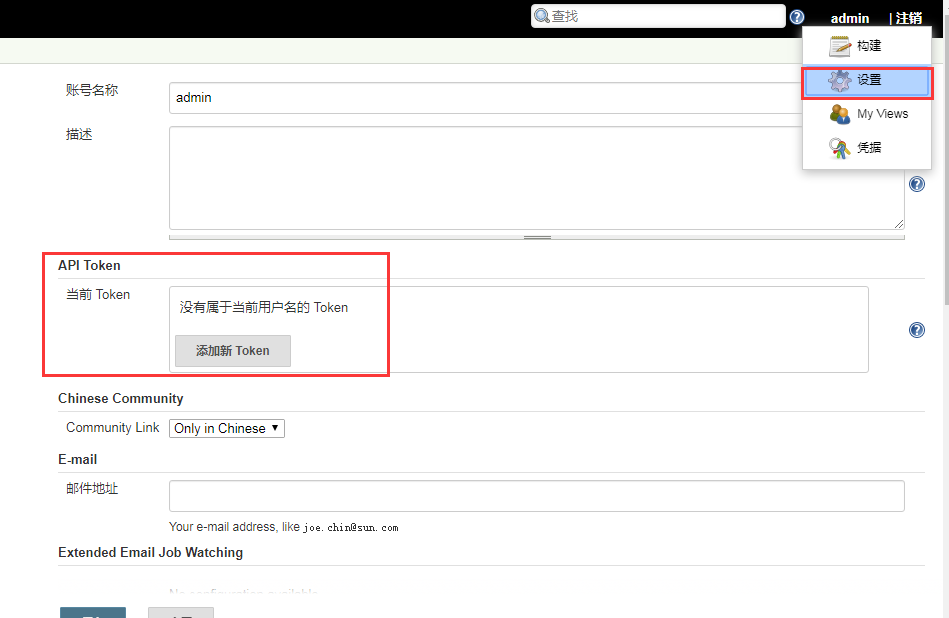
Task: Click the Extended Email Job Watching heading
Action: [151, 553]
